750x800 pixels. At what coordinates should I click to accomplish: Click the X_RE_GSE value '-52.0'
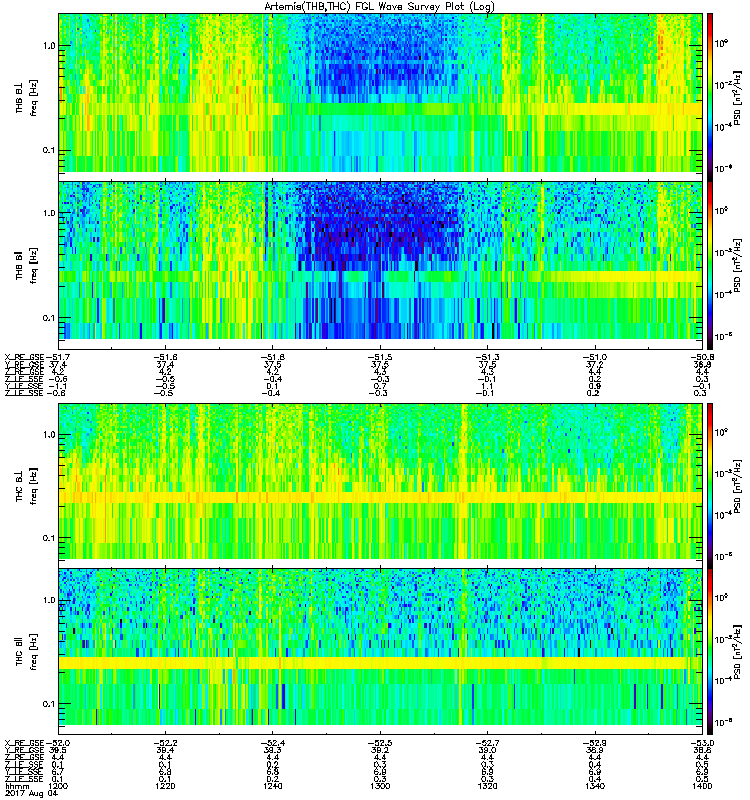point(57,743)
